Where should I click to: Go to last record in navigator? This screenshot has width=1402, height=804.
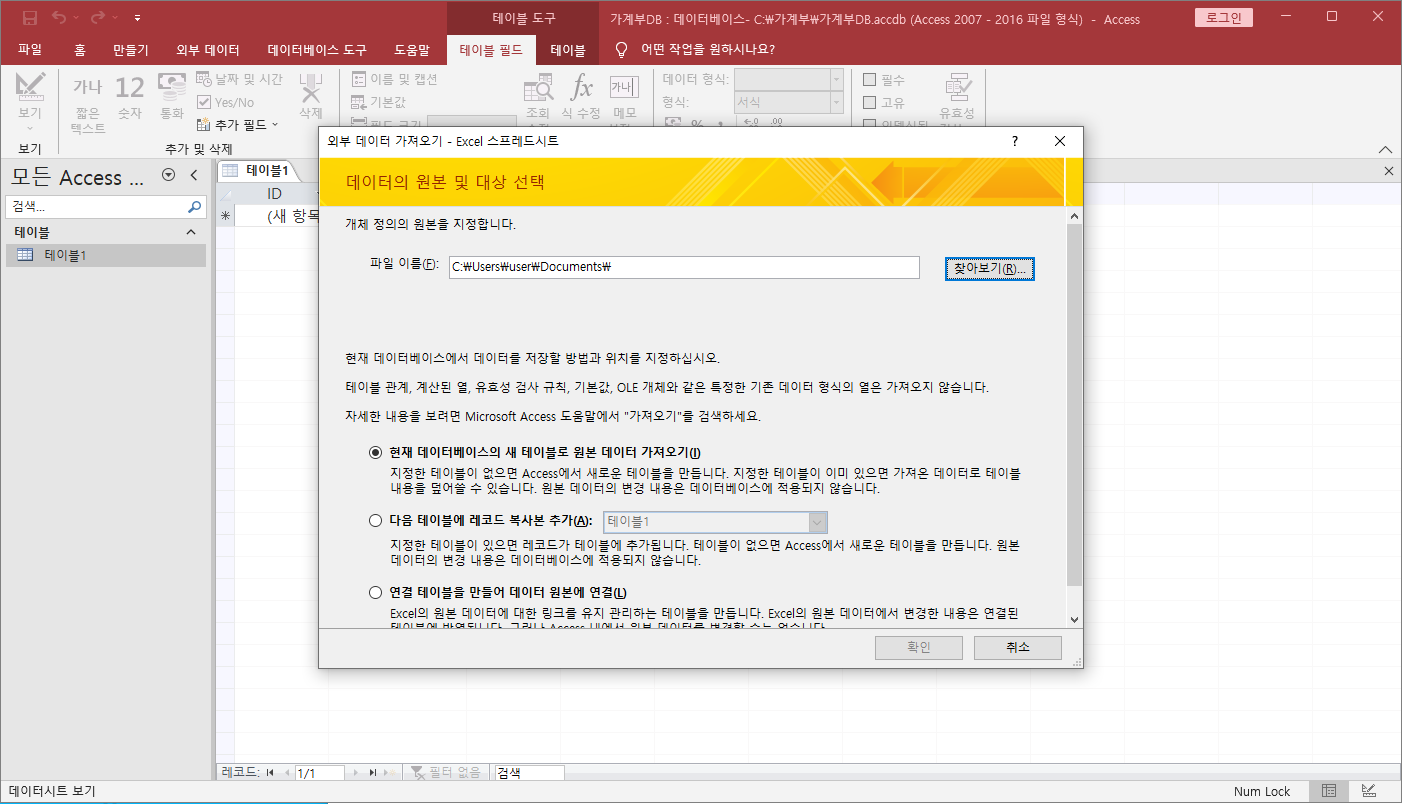(x=372, y=773)
